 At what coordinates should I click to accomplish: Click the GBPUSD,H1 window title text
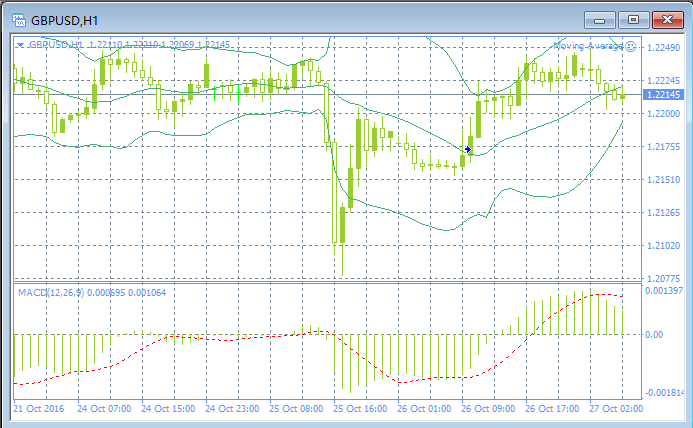point(65,21)
